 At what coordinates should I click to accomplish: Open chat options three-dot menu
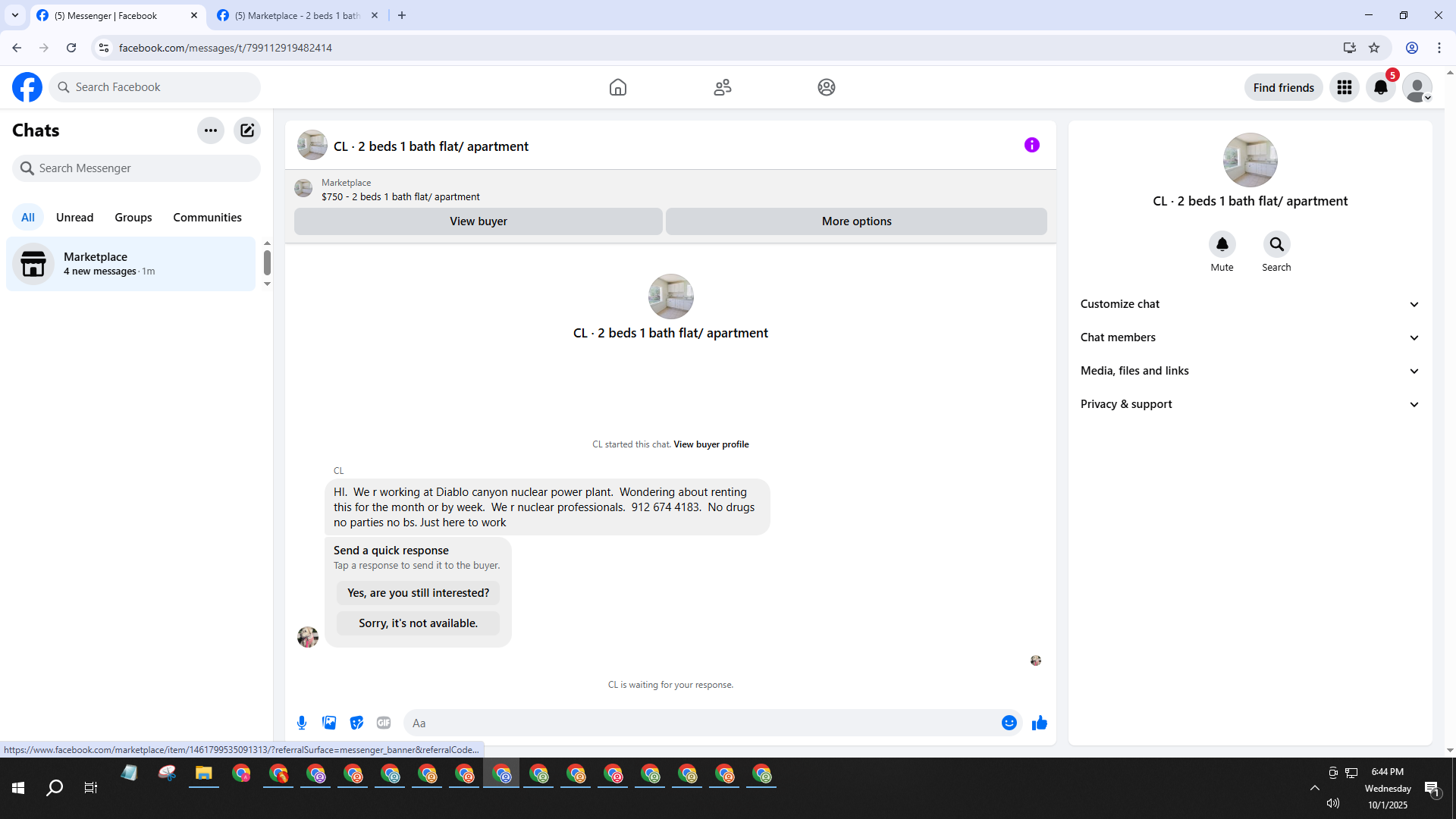click(211, 130)
